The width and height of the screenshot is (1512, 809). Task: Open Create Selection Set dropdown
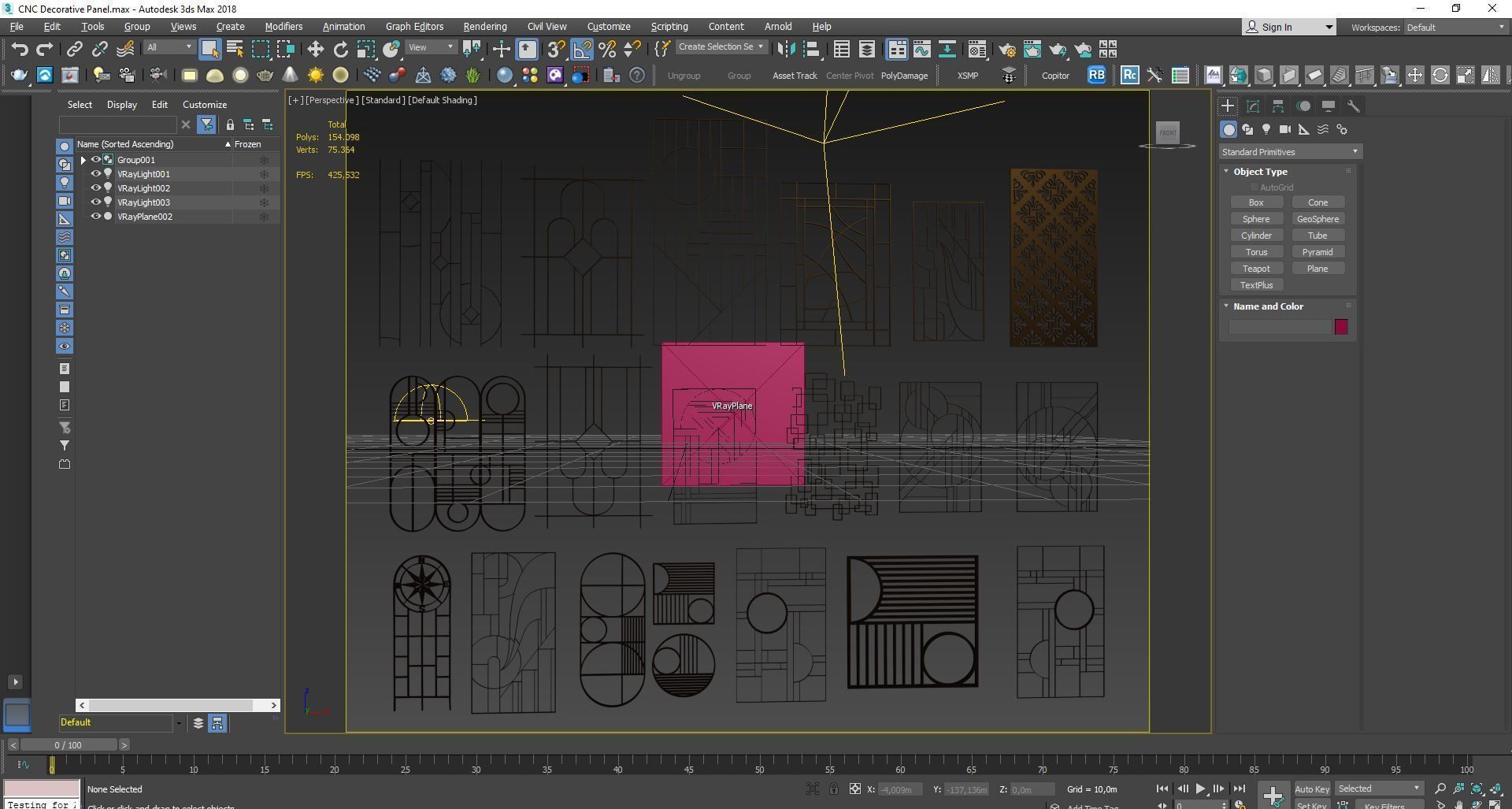pyautogui.click(x=721, y=47)
